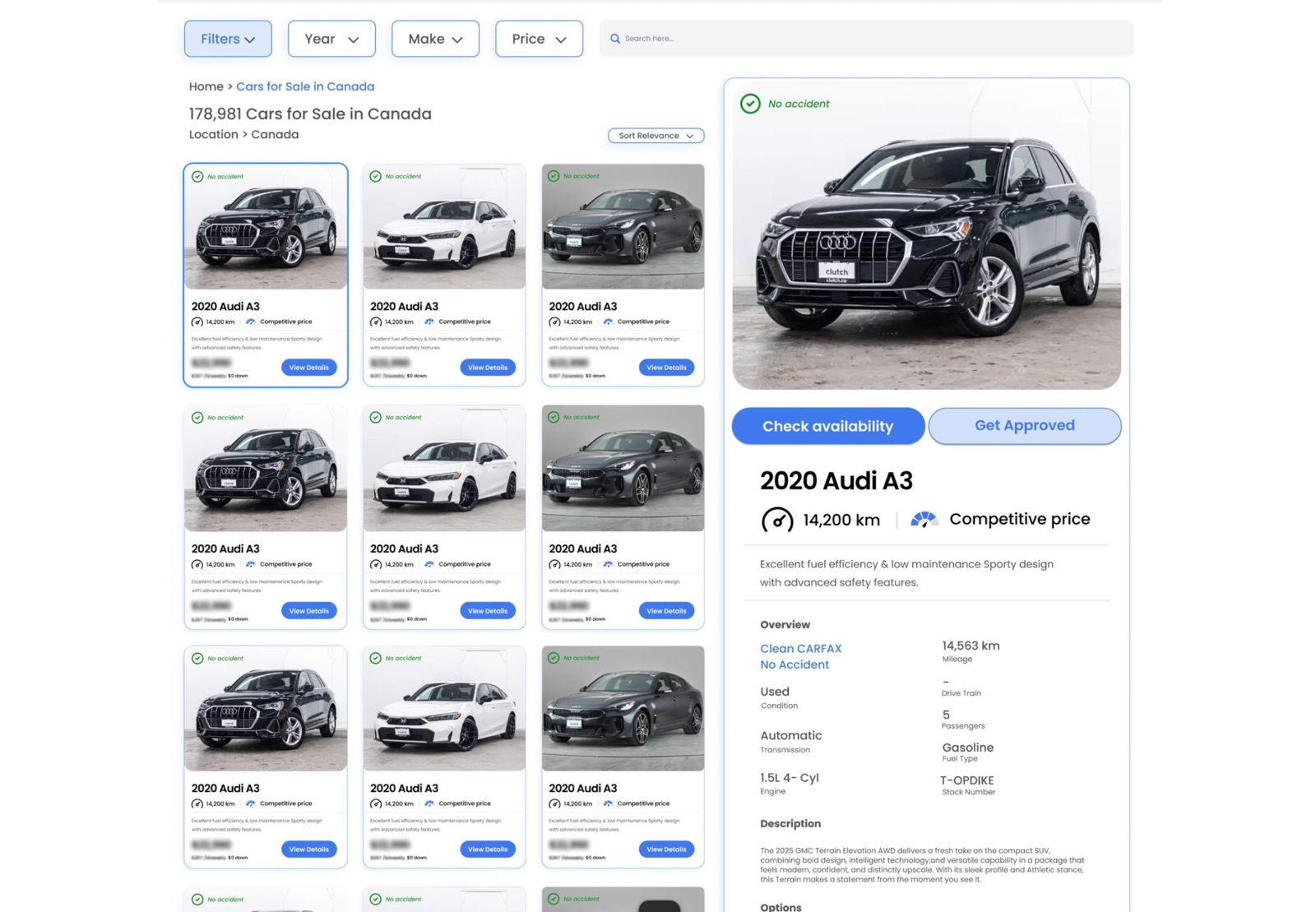Open the blue No Accident link under Overview
Viewport: 1316px width, 912px height.
coord(795,664)
